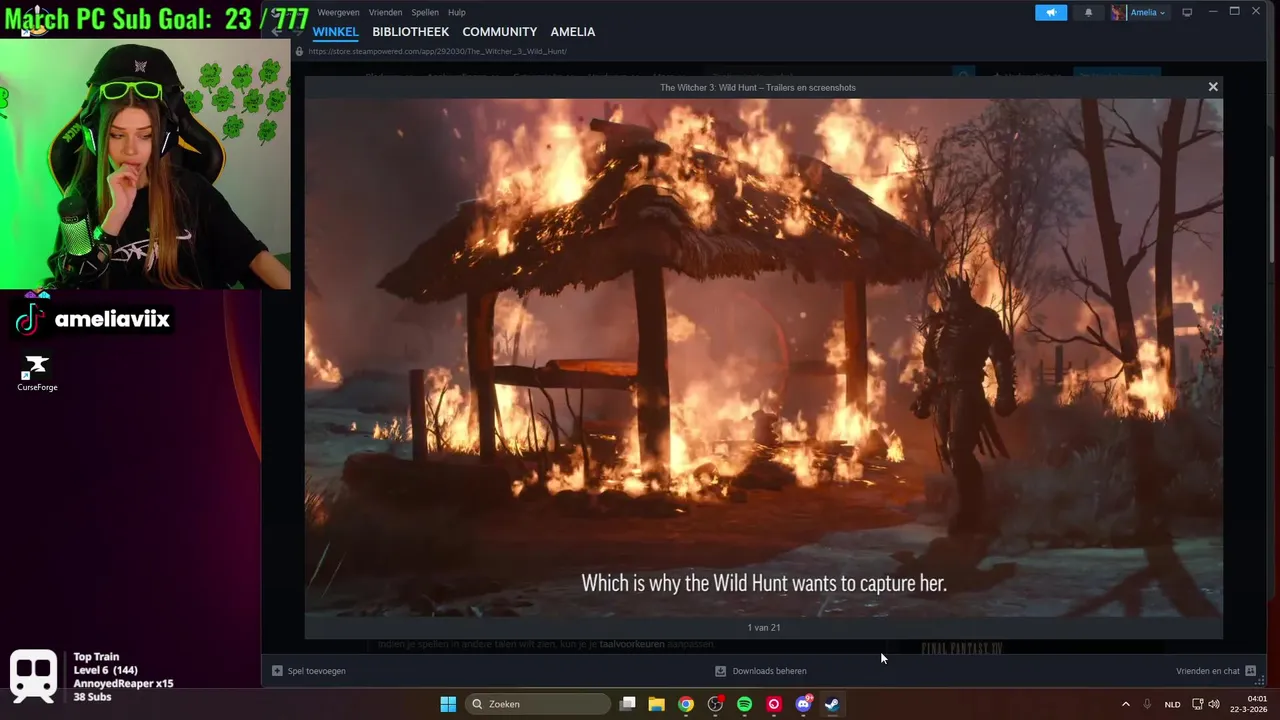Open the Weergeven menu

coord(338,12)
